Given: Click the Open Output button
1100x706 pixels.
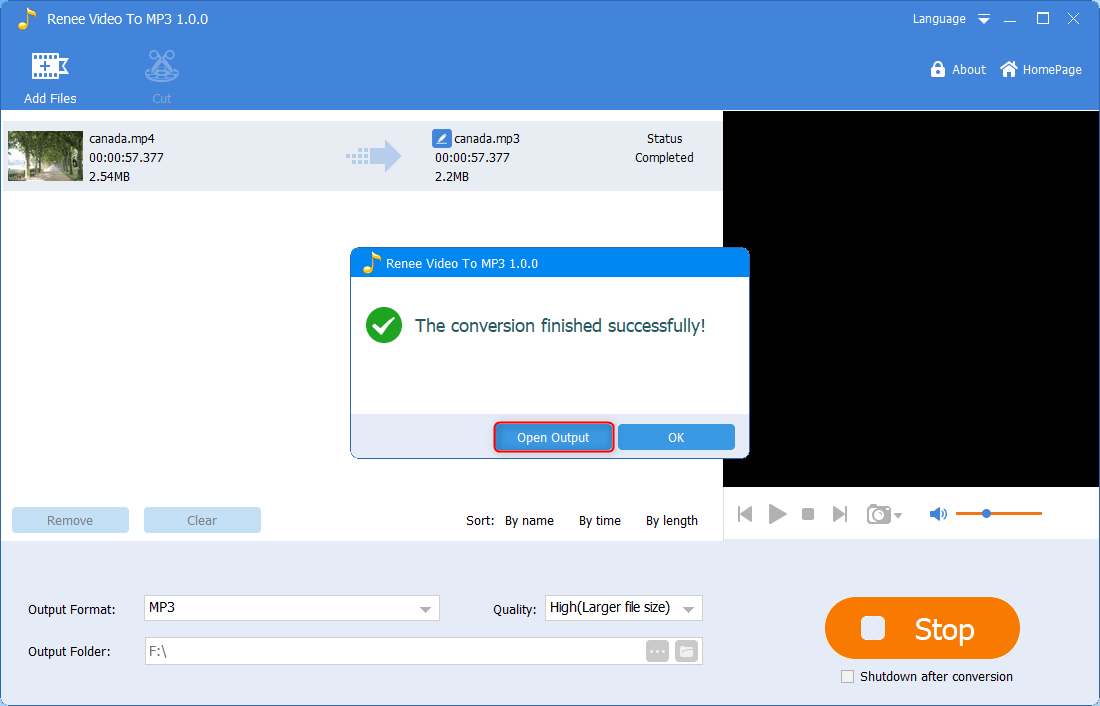Looking at the screenshot, I should point(553,437).
